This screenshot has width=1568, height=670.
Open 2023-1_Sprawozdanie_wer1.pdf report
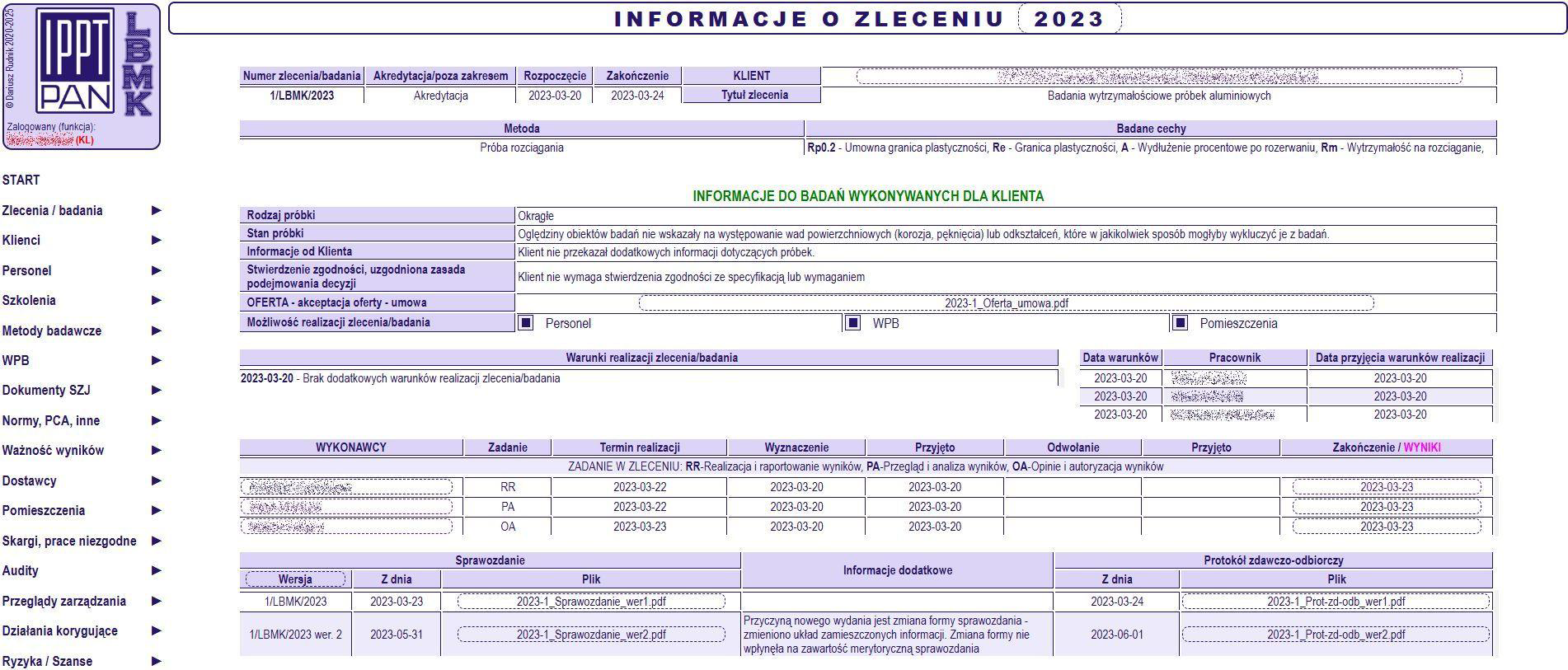click(x=591, y=602)
